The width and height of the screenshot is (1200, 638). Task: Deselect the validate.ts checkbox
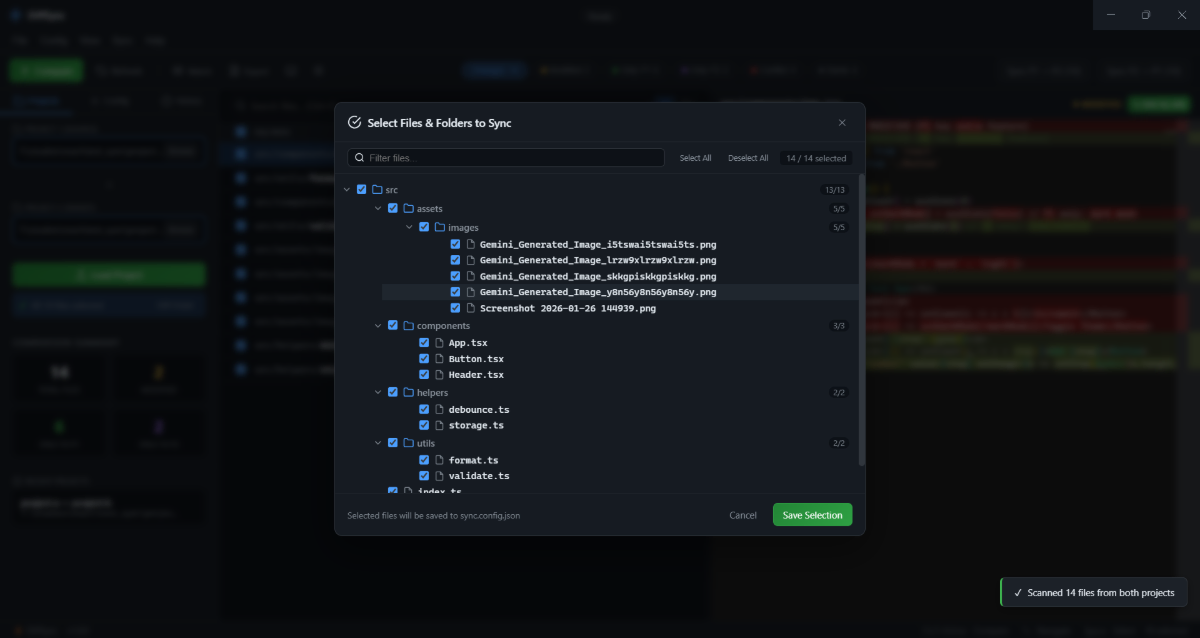click(424, 476)
